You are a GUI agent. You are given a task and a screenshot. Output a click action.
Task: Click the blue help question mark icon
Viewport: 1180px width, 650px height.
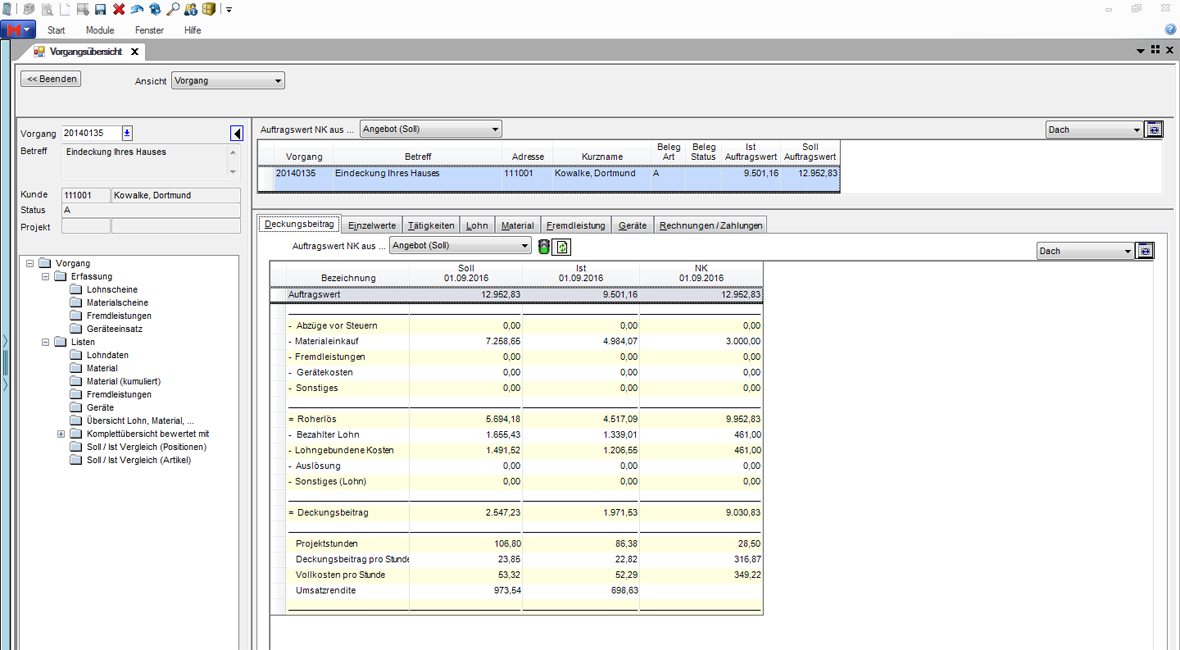[x=1170, y=30]
